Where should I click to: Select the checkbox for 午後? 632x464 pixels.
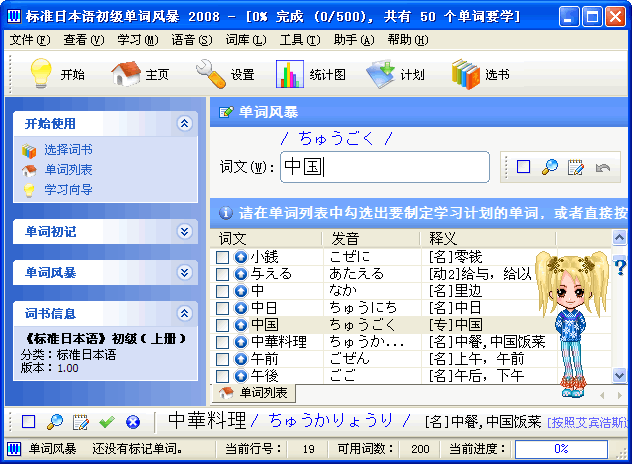tap(223, 376)
